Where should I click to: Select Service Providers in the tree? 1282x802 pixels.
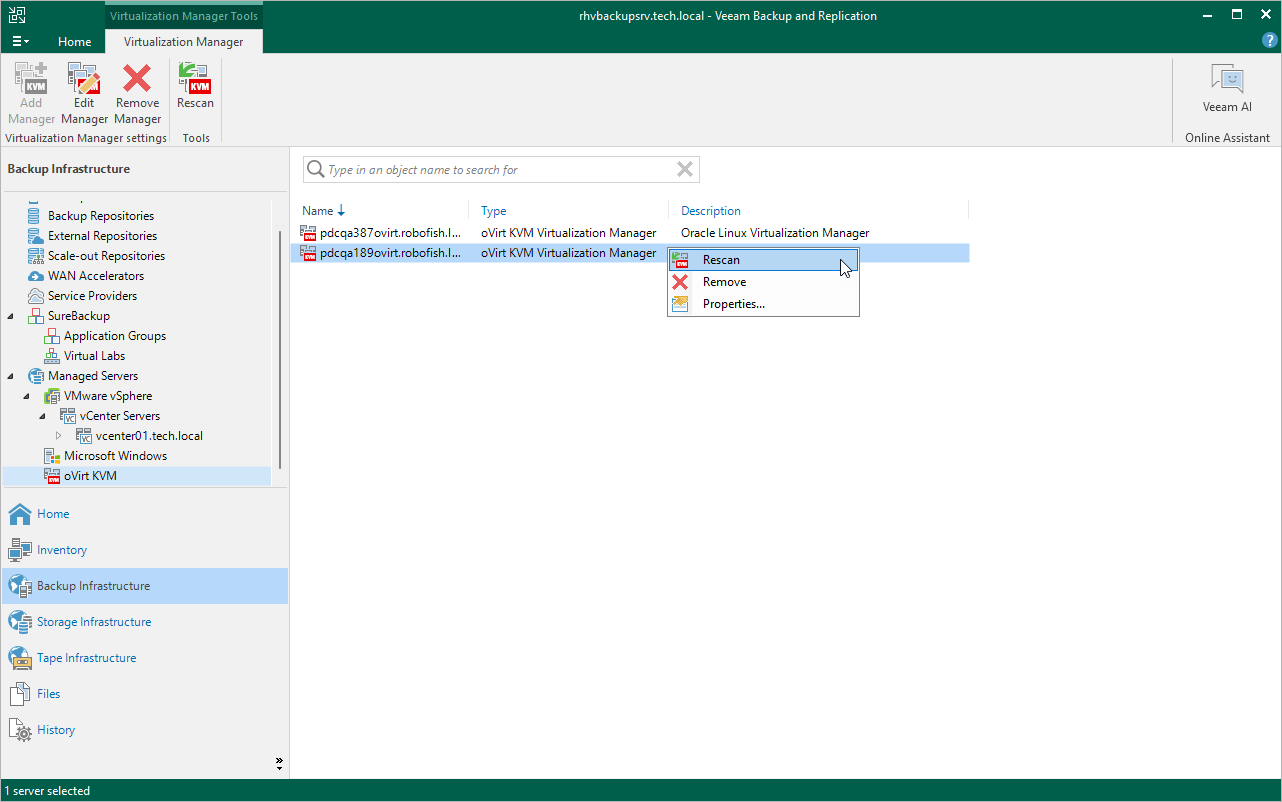(93, 296)
